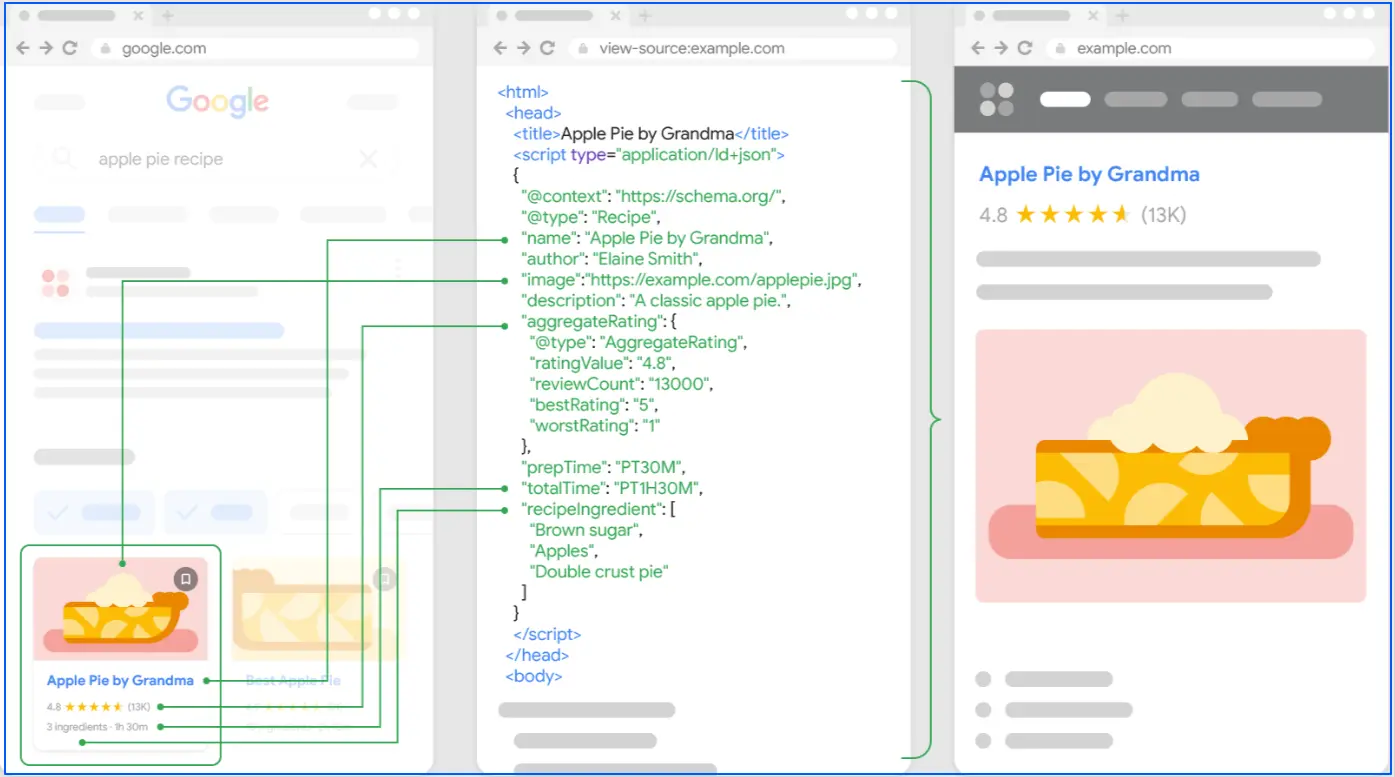Reload the example.com browser window

tap(1025, 48)
